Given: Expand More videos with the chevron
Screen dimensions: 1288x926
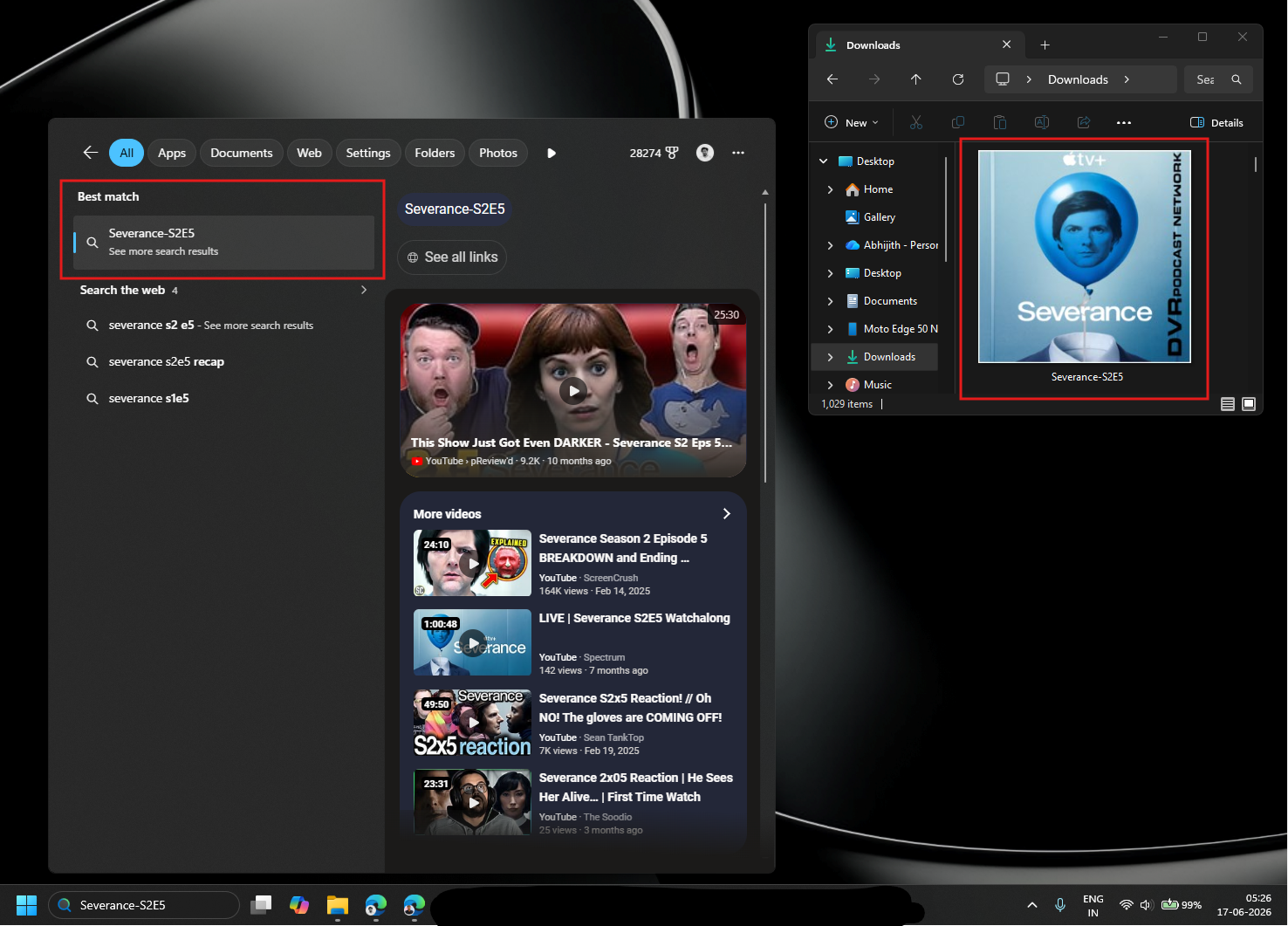Looking at the screenshot, I should (x=726, y=514).
